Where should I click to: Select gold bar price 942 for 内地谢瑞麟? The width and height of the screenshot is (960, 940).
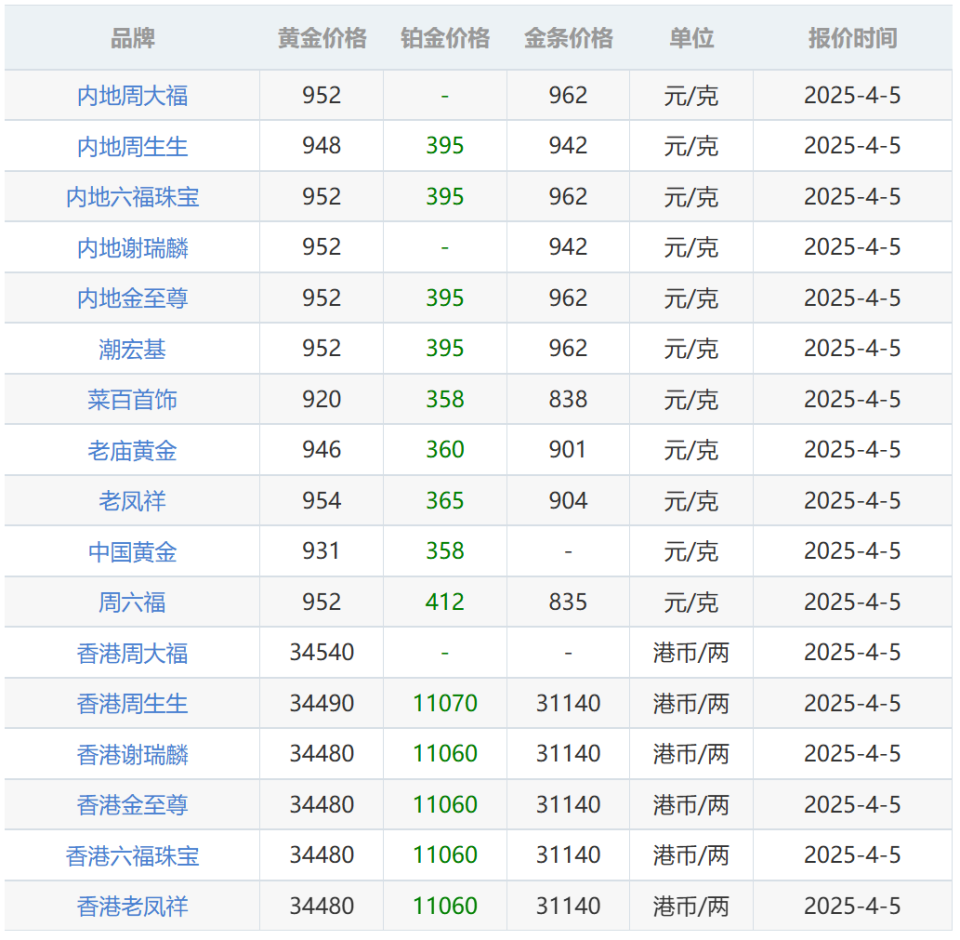[x=568, y=247]
